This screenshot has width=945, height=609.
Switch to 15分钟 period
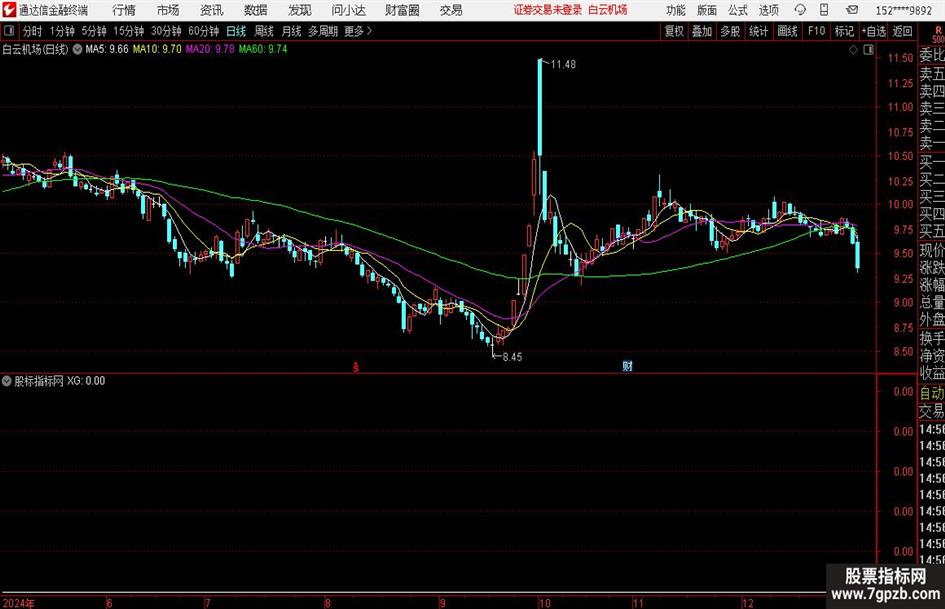pyautogui.click(x=129, y=31)
